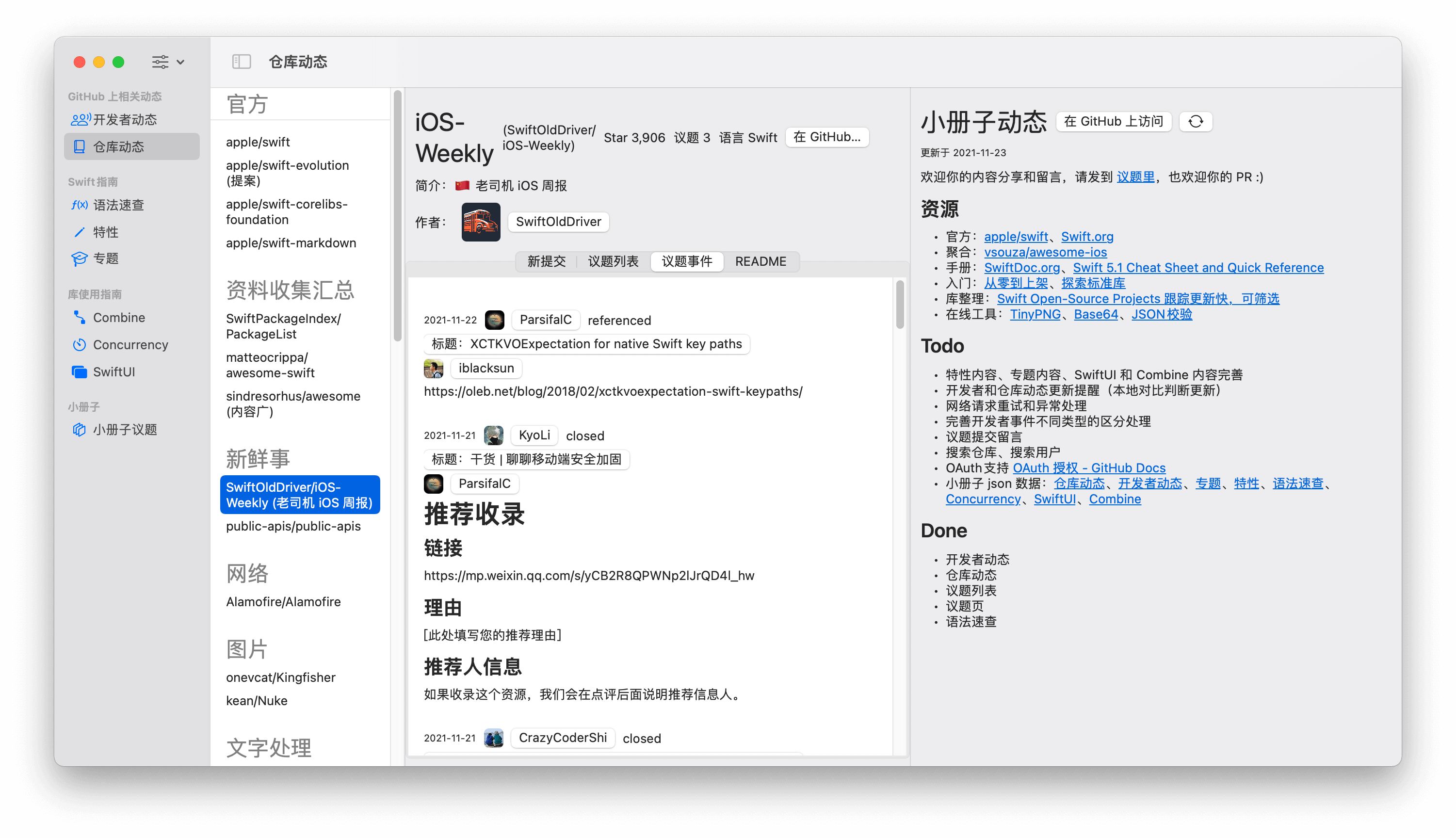Image resolution: width=1456 pixels, height=838 pixels.
Task: Select SwiftOldDriver/iOS-Weekly repository
Action: [300, 494]
